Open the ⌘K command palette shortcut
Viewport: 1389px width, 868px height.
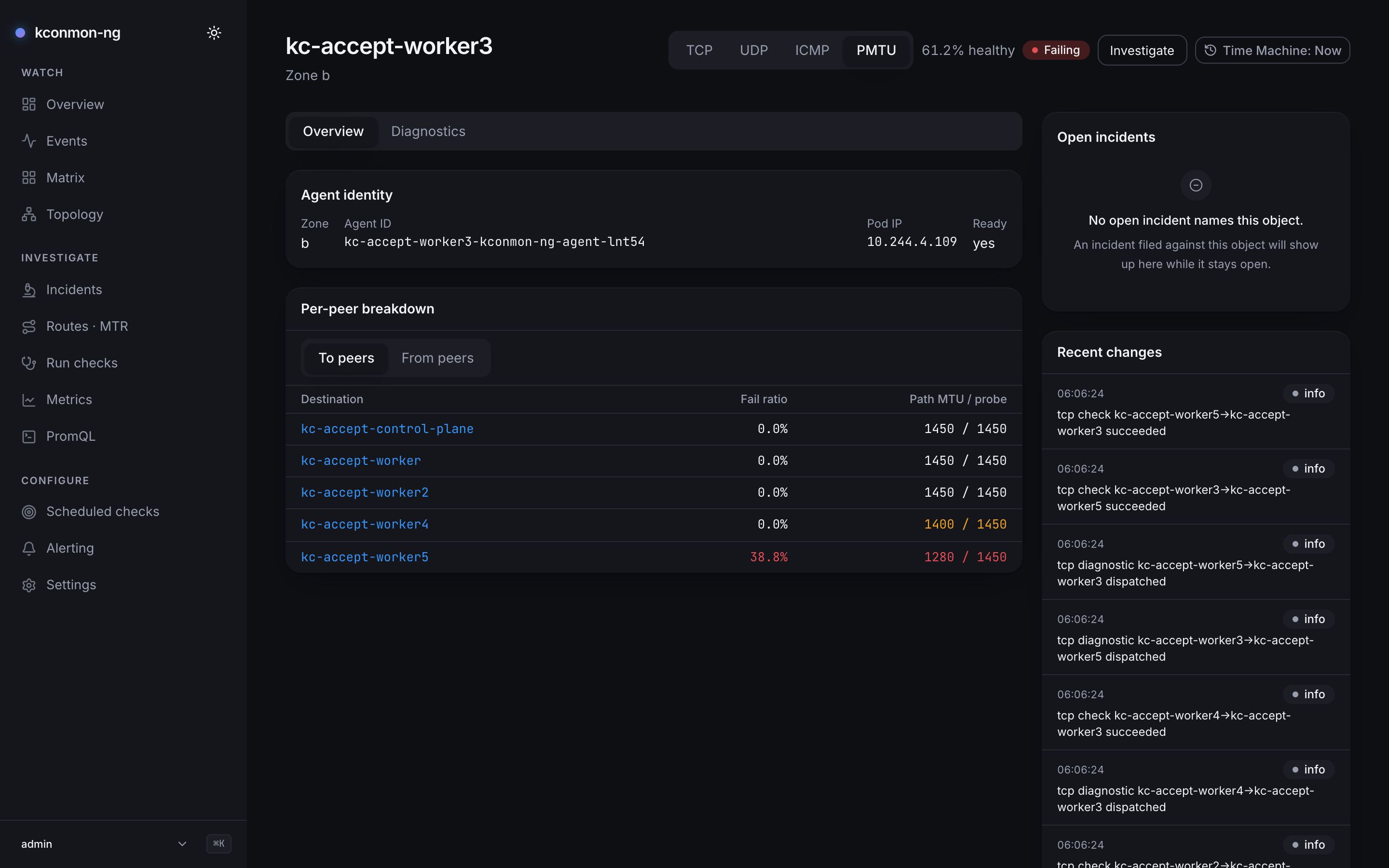coord(218,844)
